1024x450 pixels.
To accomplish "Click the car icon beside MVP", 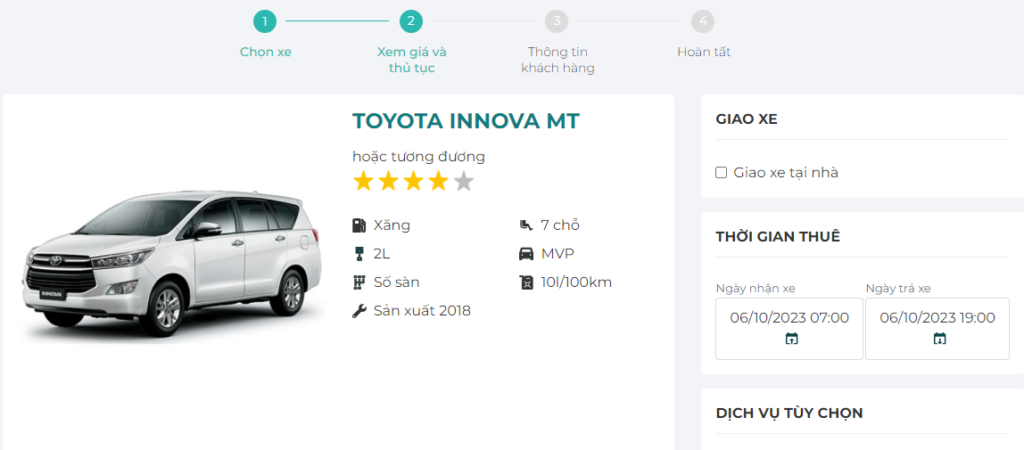I will (x=527, y=253).
